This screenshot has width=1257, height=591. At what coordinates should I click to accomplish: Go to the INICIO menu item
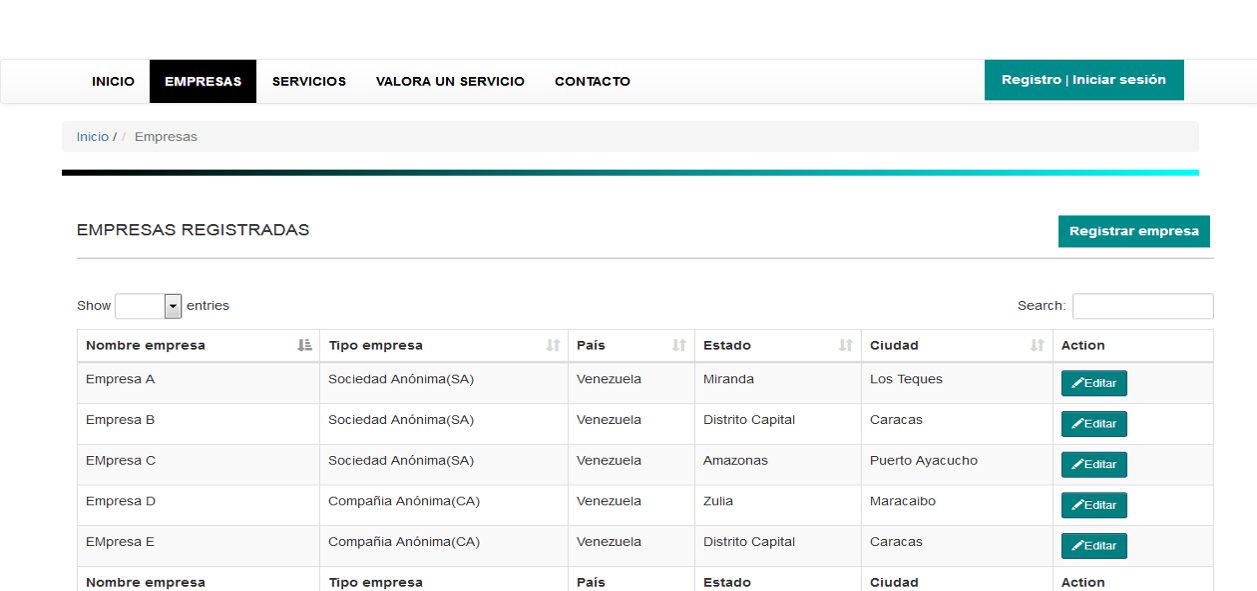tap(113, 82)
